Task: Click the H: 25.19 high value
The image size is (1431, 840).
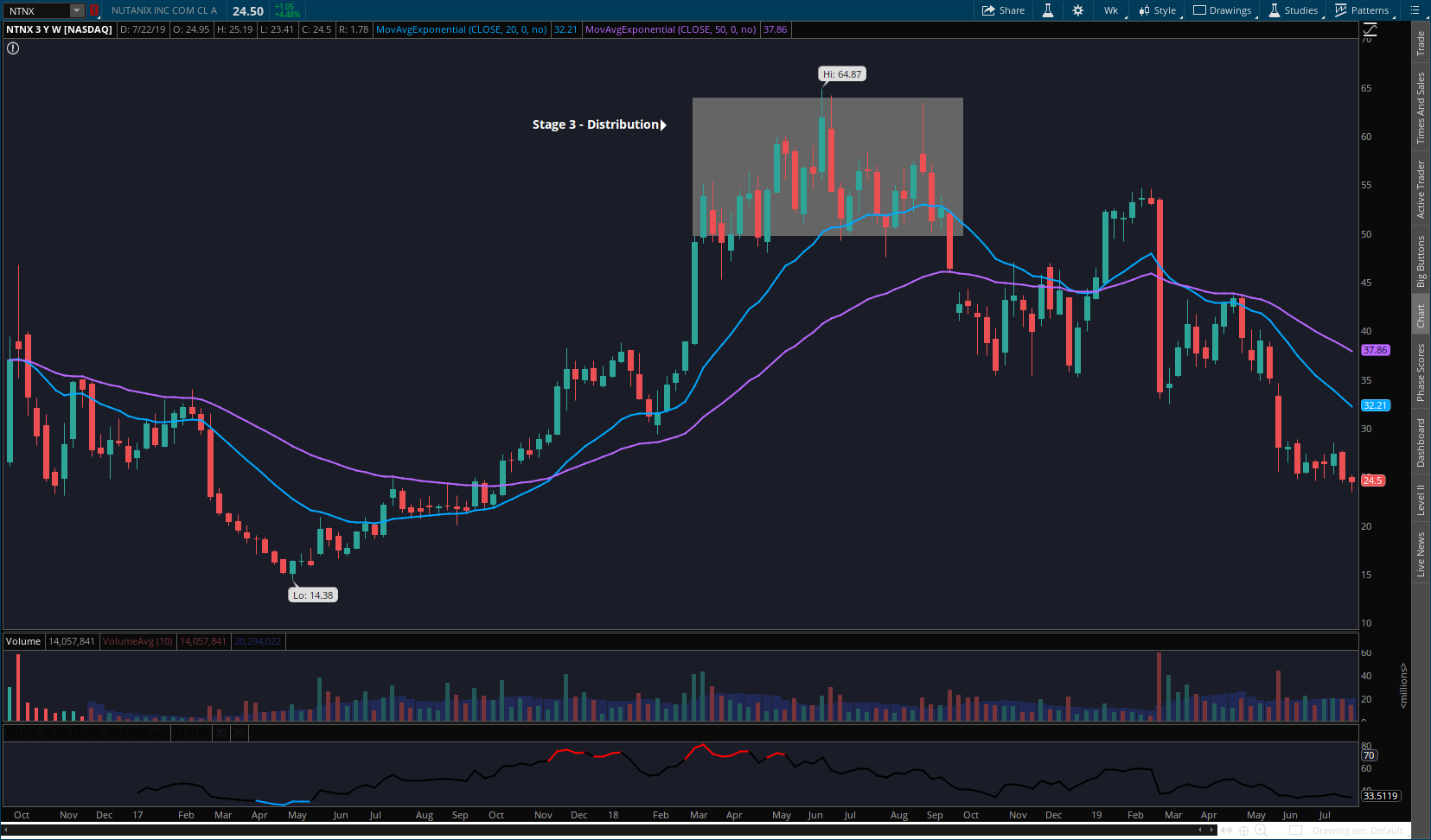Action: pos(235,29)
